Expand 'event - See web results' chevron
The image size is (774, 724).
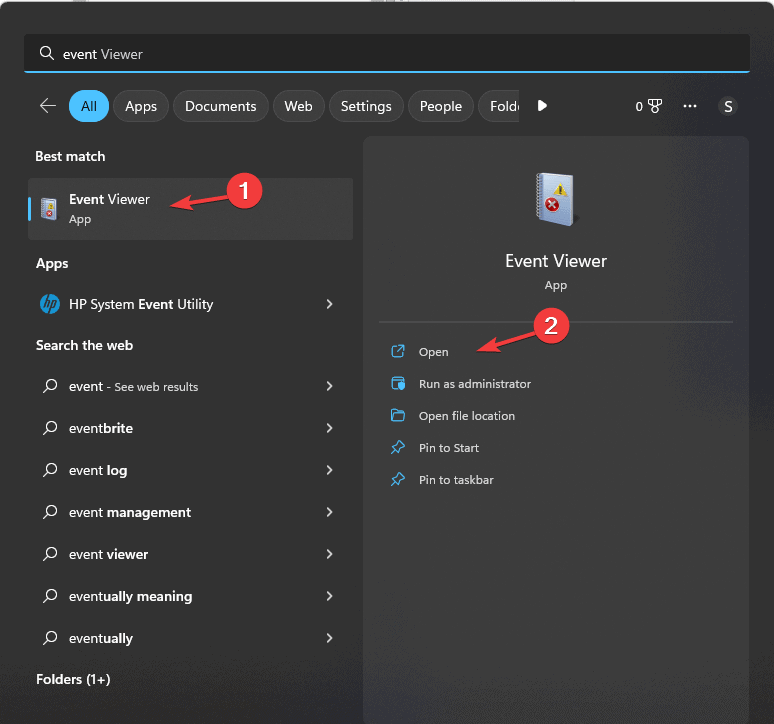point(329,386)
